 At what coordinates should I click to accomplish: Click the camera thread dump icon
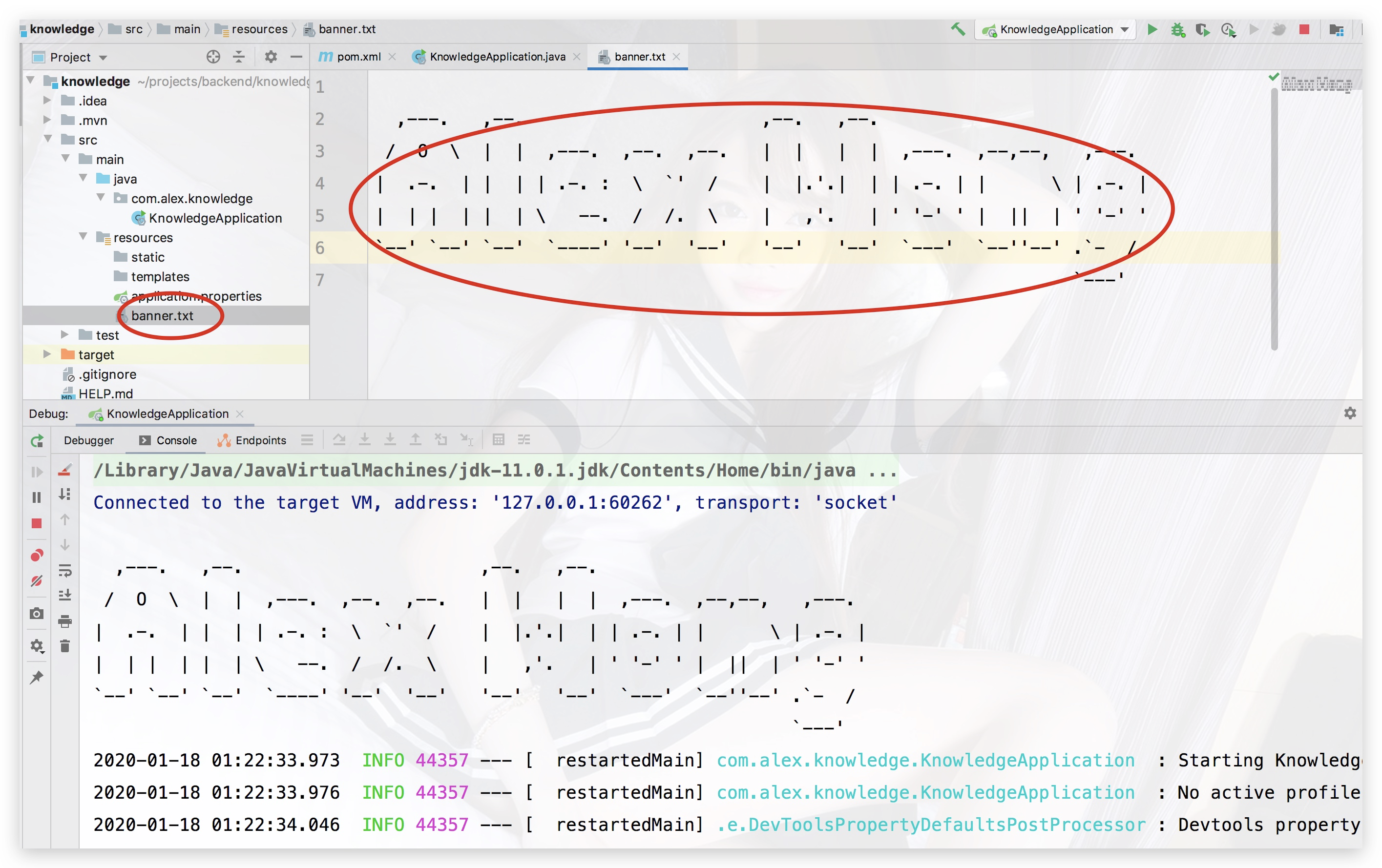(37, 613)
